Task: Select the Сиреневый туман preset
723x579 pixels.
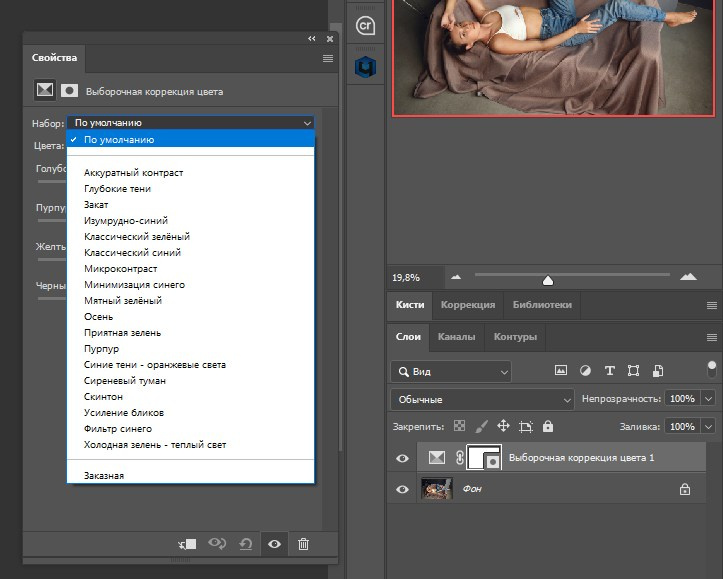Action: pos(125,381)
